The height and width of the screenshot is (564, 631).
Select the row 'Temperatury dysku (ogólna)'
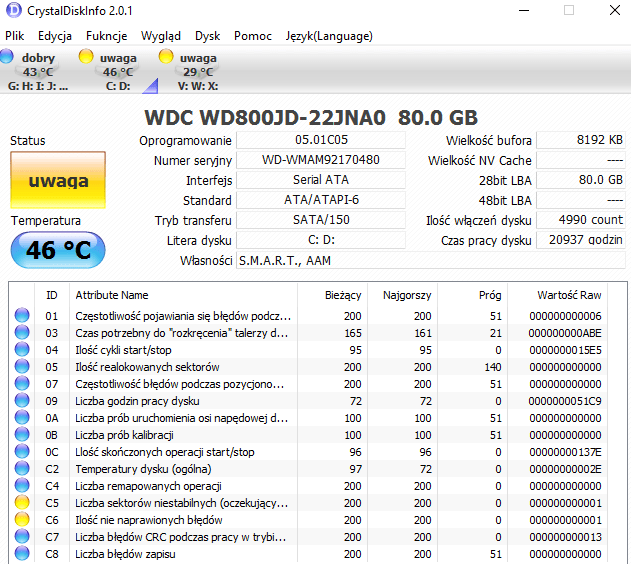click(x=308, y=469)
